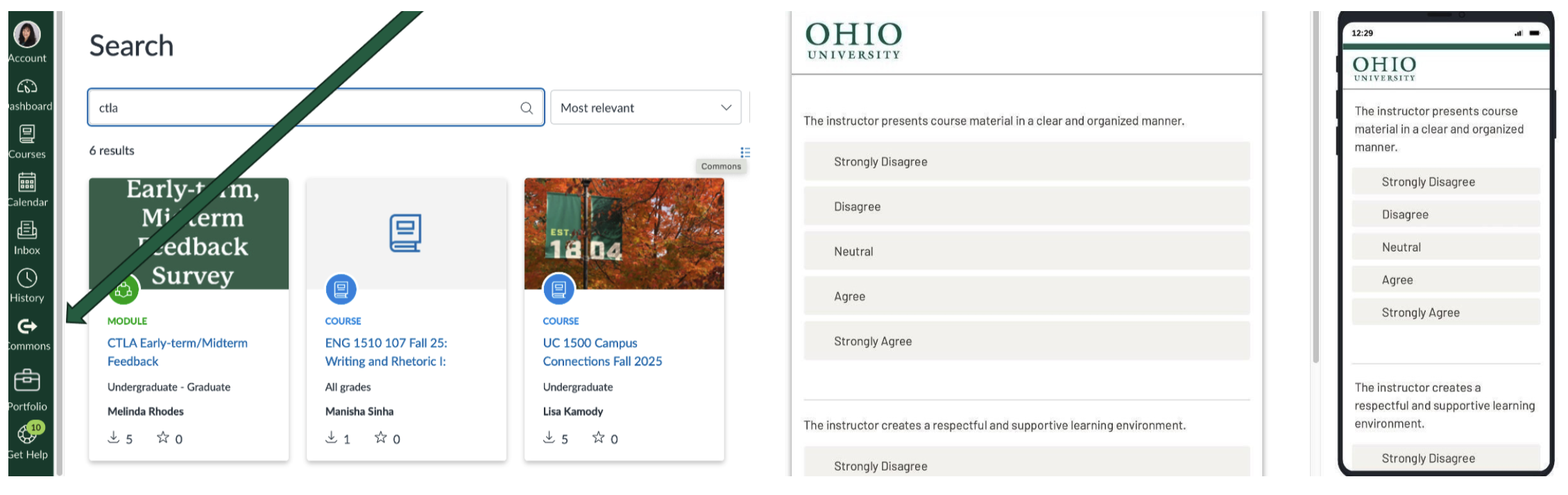Select Strongly Disagree for supportive environment, desktop

(x=1027, y=463)
